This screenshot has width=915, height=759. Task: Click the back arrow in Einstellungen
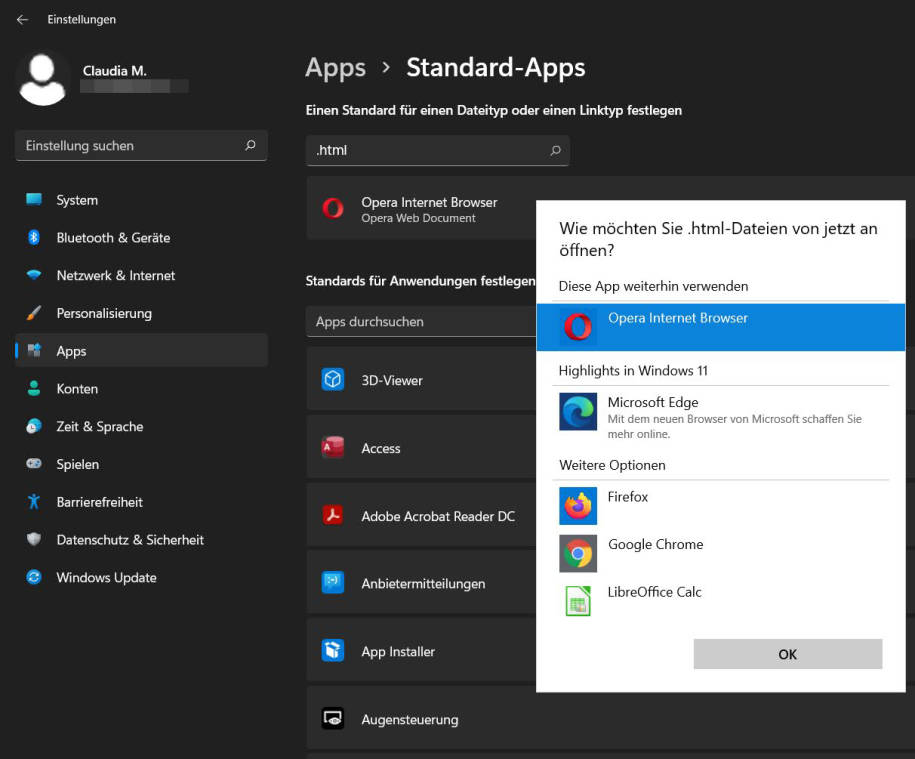pyautogui.click(x=21, y=19)
